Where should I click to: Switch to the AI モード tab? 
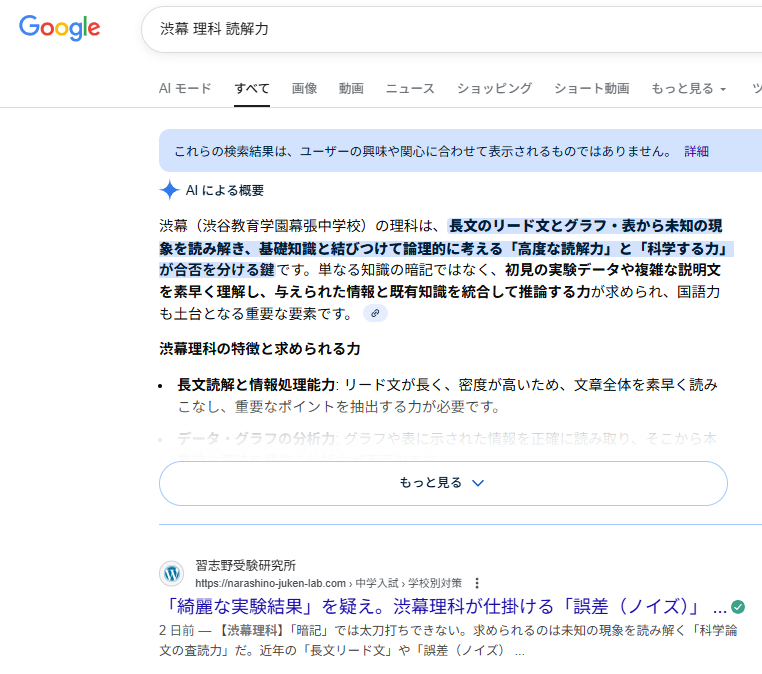(185, 88)
